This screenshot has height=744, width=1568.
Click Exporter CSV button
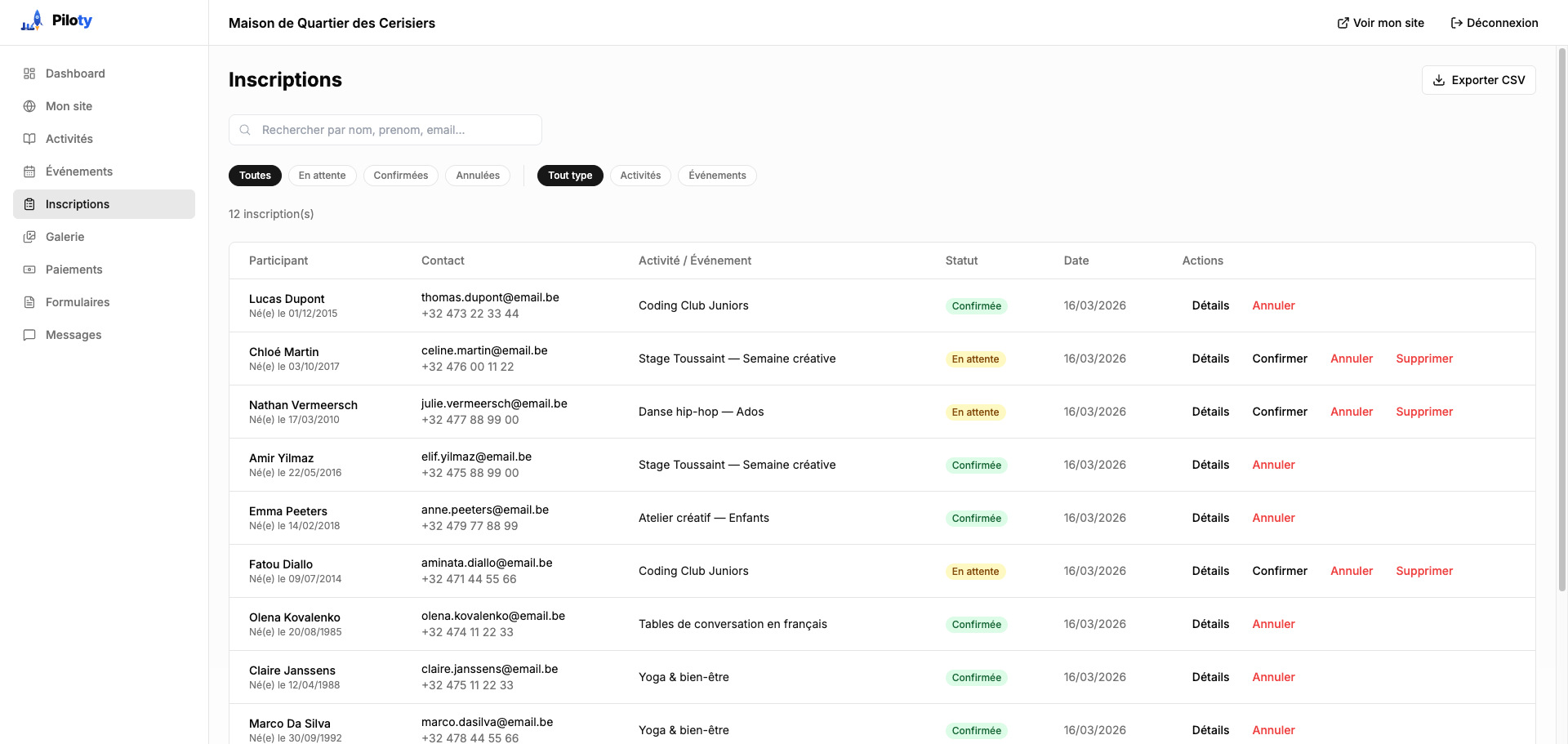click(x=1478, y=80)
